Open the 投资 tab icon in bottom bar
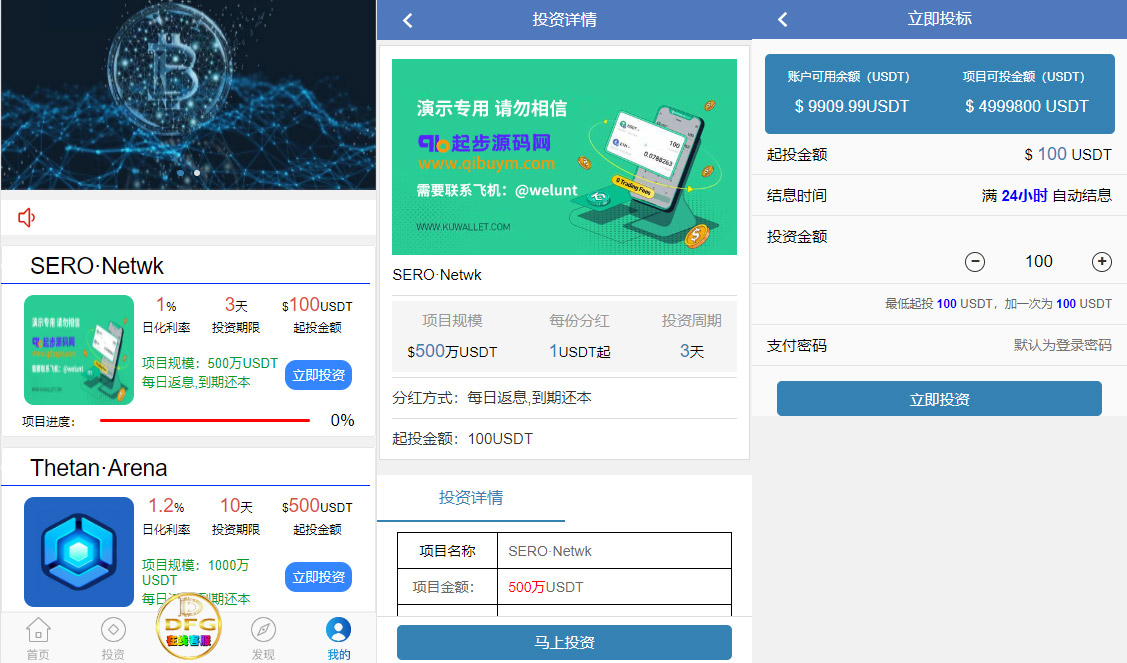The width and height of the screenshot is (1127, 663). tap(113, 630)
